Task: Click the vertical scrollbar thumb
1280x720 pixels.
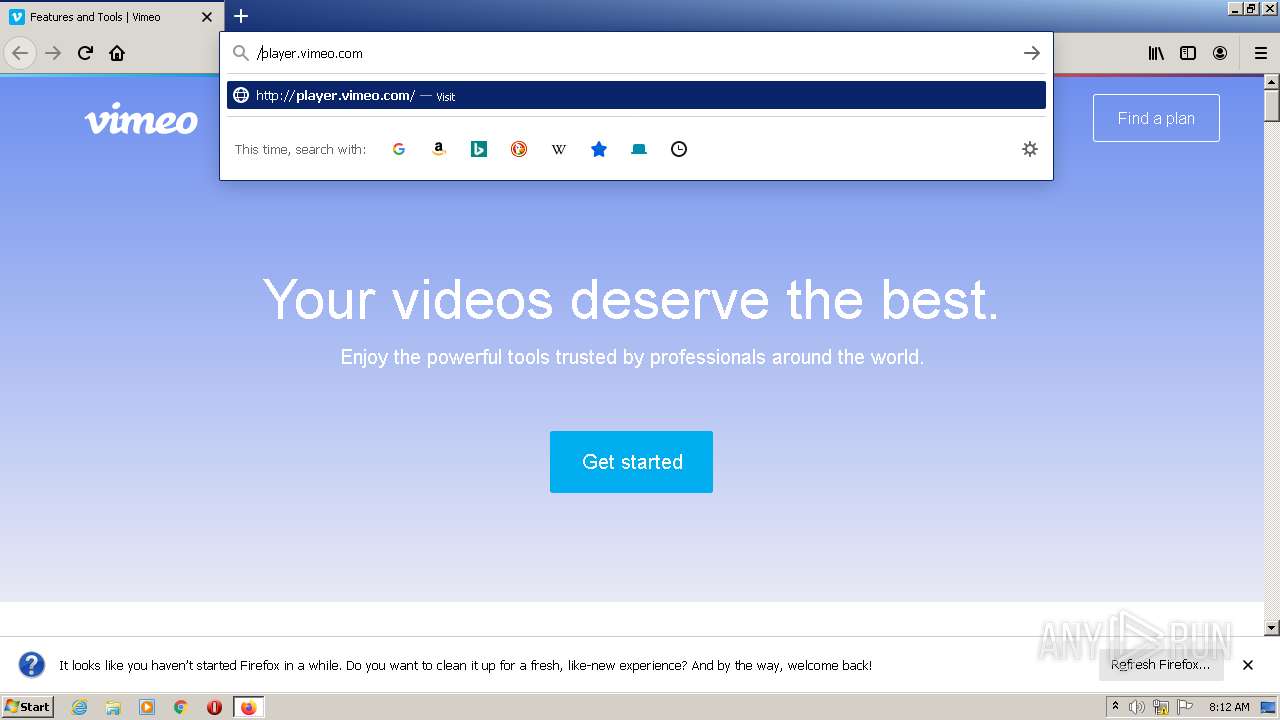Action: [1272, 105]
